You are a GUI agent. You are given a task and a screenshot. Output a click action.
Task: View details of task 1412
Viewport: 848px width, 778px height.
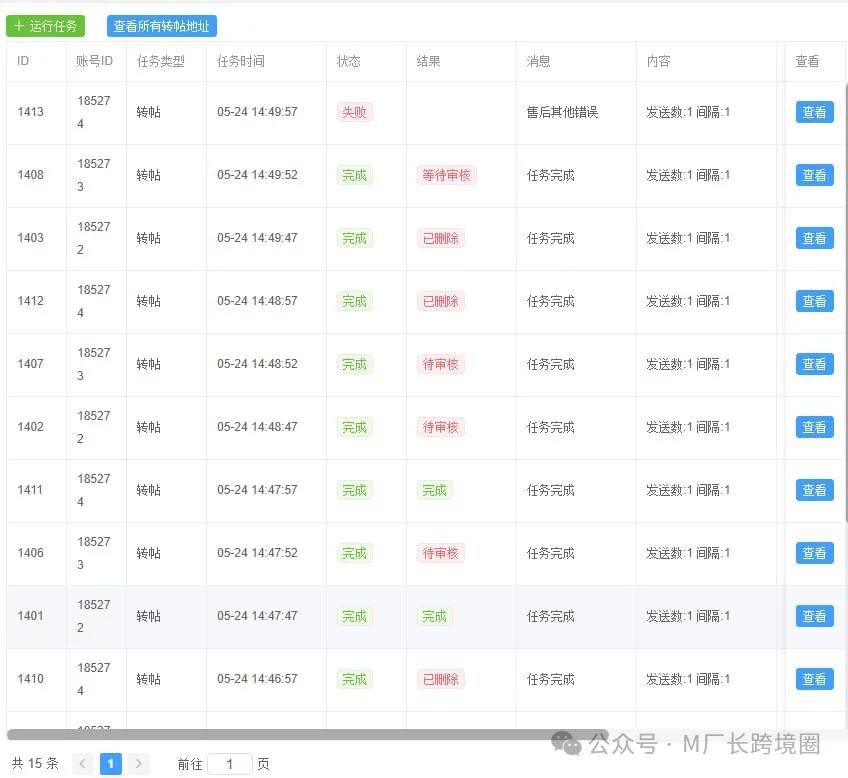814,301
